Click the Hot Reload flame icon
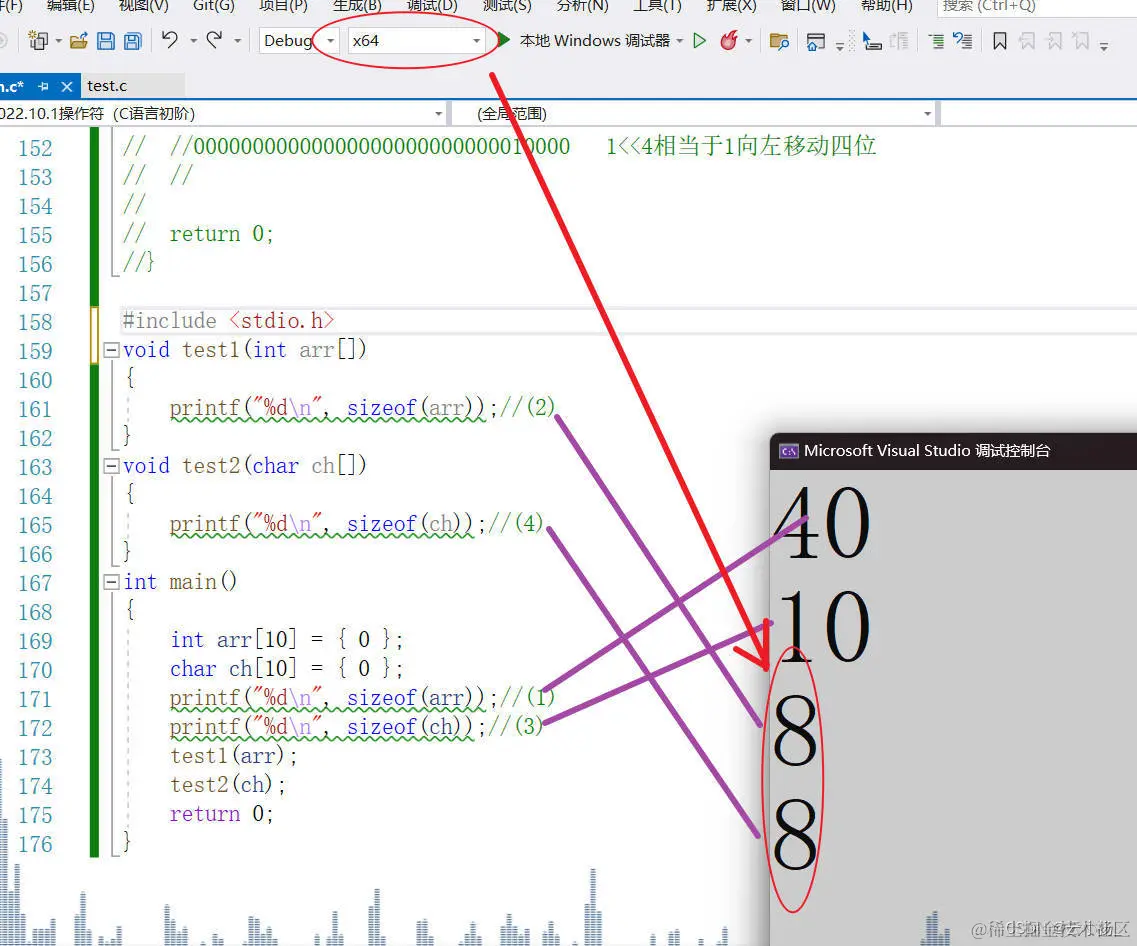The height and width of the screenshot is (946, 1137). click(x=729, y=40)
